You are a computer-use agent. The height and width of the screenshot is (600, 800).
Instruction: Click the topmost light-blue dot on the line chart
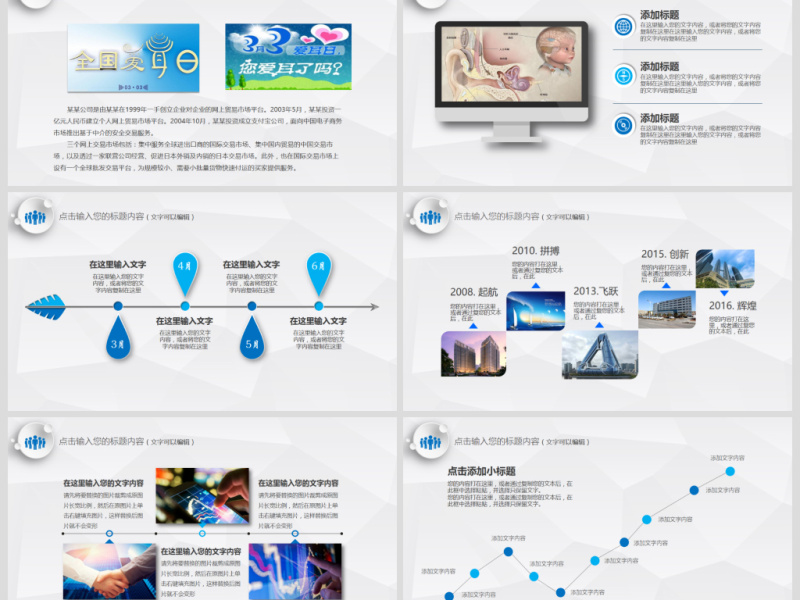pos(730,471)
